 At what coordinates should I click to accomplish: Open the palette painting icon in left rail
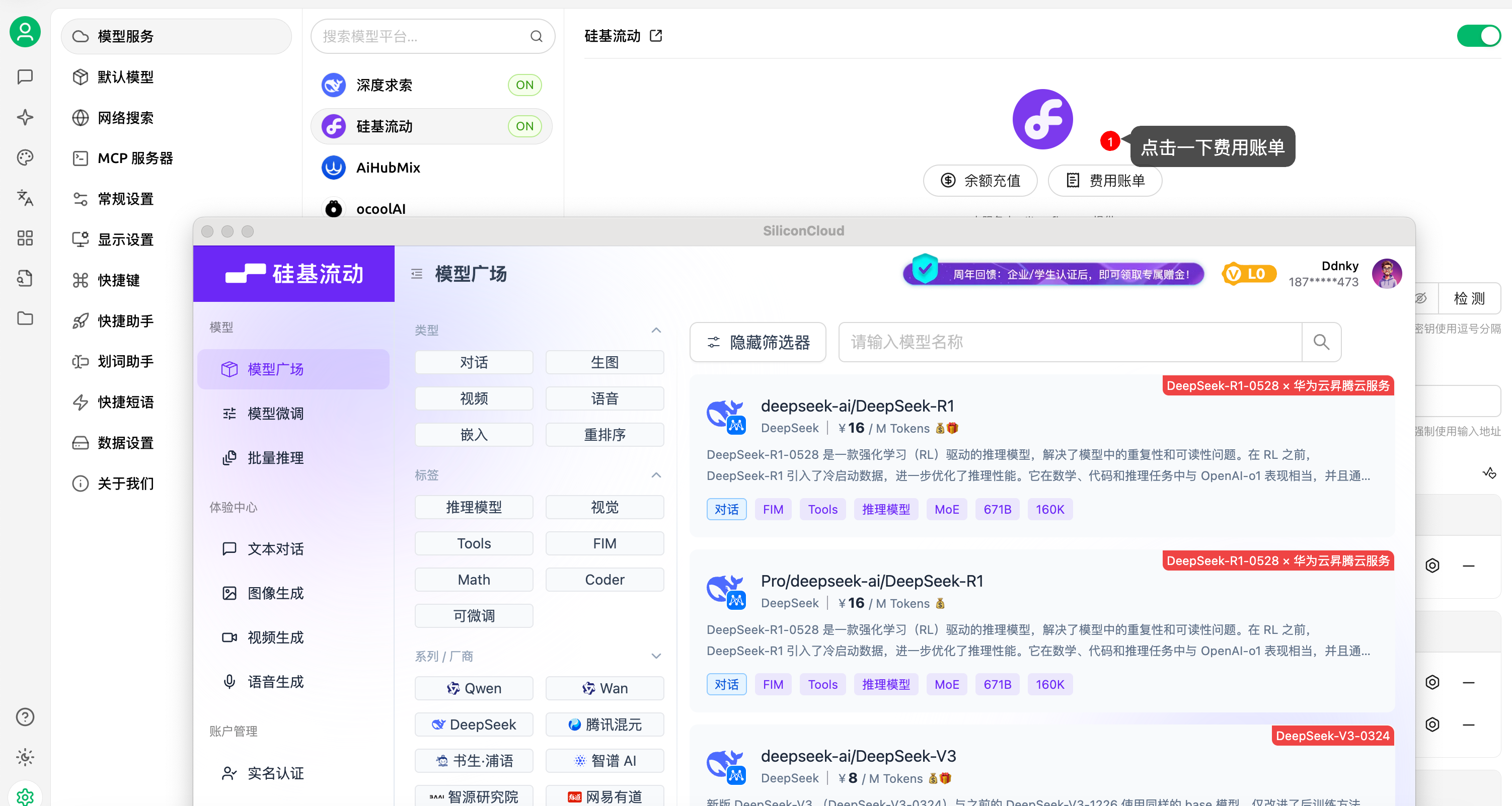tap(25, 157)
